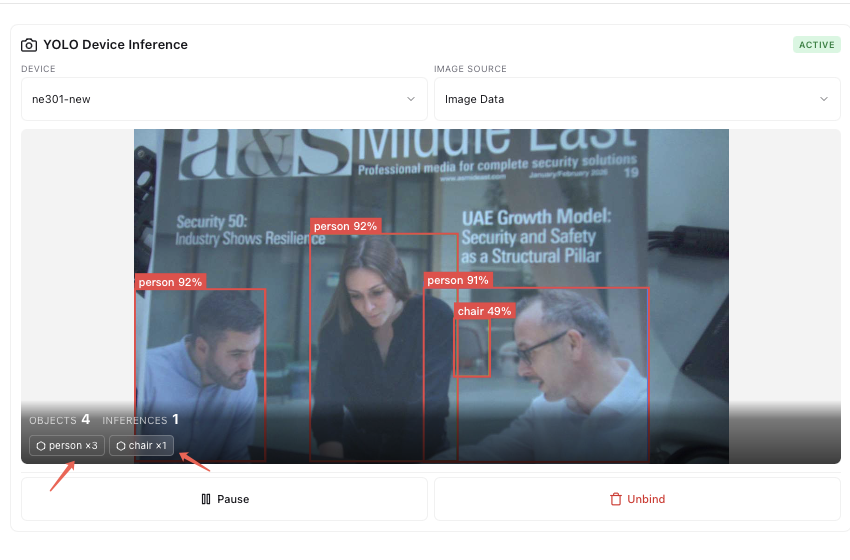Unbind the device with the red Unbind button
This screenshot has height=560, width=850.
pyautogui.click(x=637, y=499)
